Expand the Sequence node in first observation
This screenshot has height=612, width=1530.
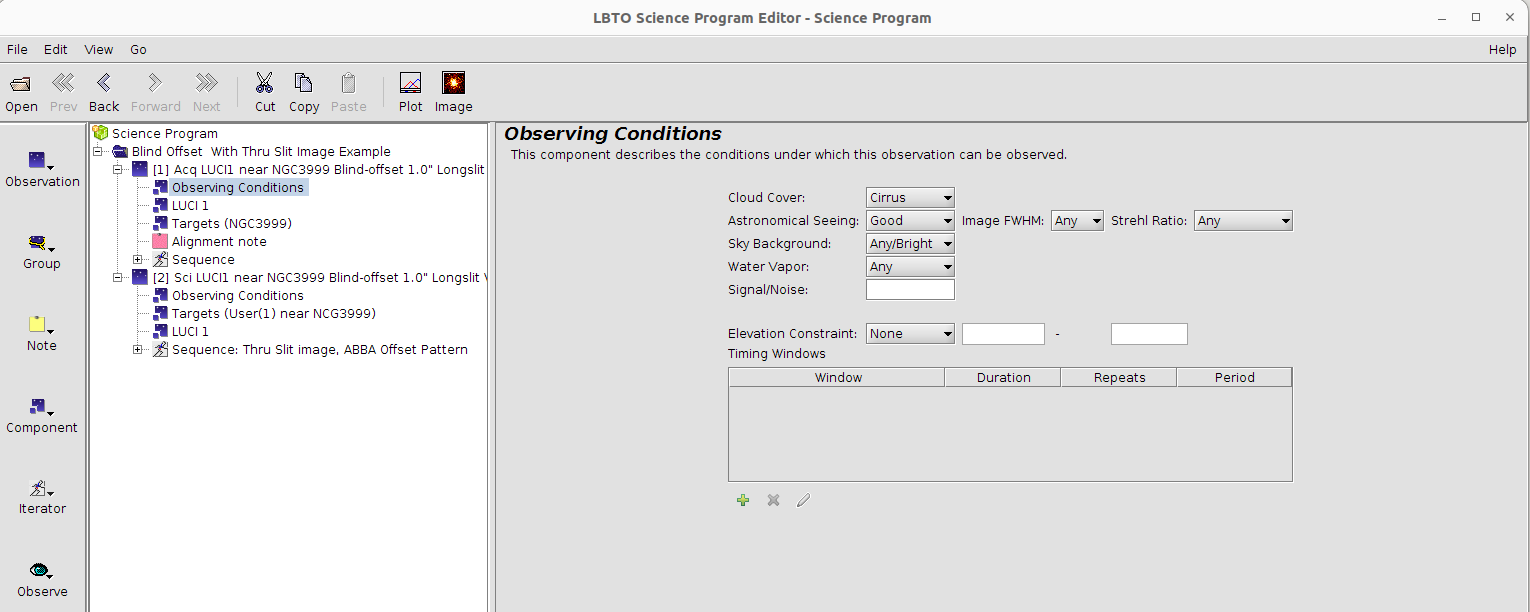point(138,260)
